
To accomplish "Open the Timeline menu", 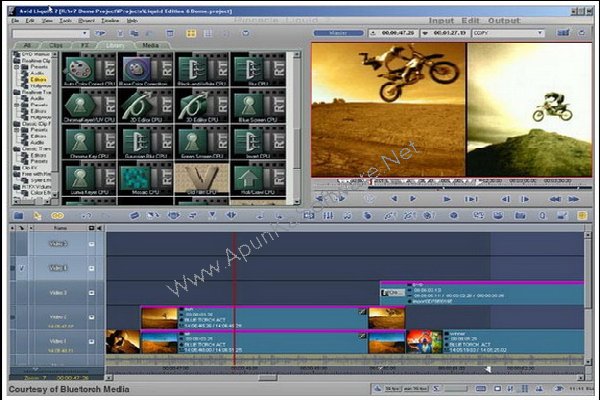I will point(110,21).
